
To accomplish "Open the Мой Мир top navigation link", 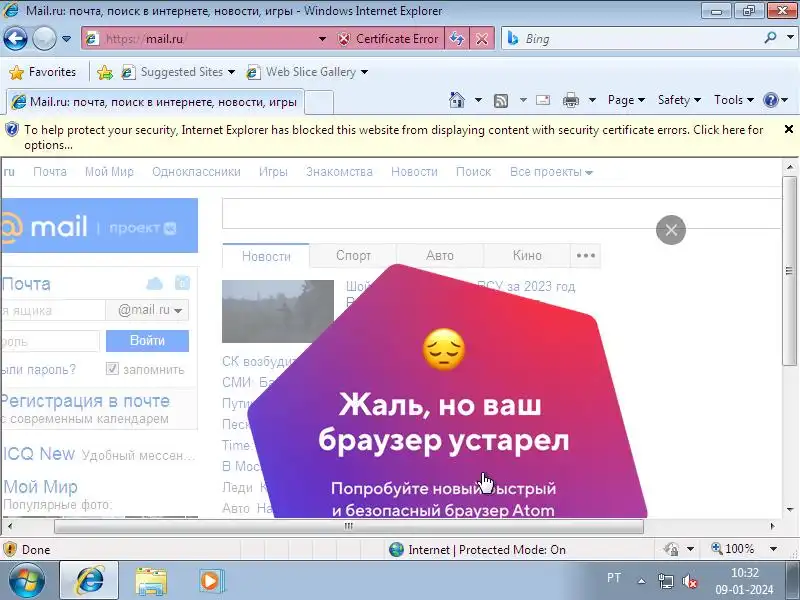I will coord(109,171).
